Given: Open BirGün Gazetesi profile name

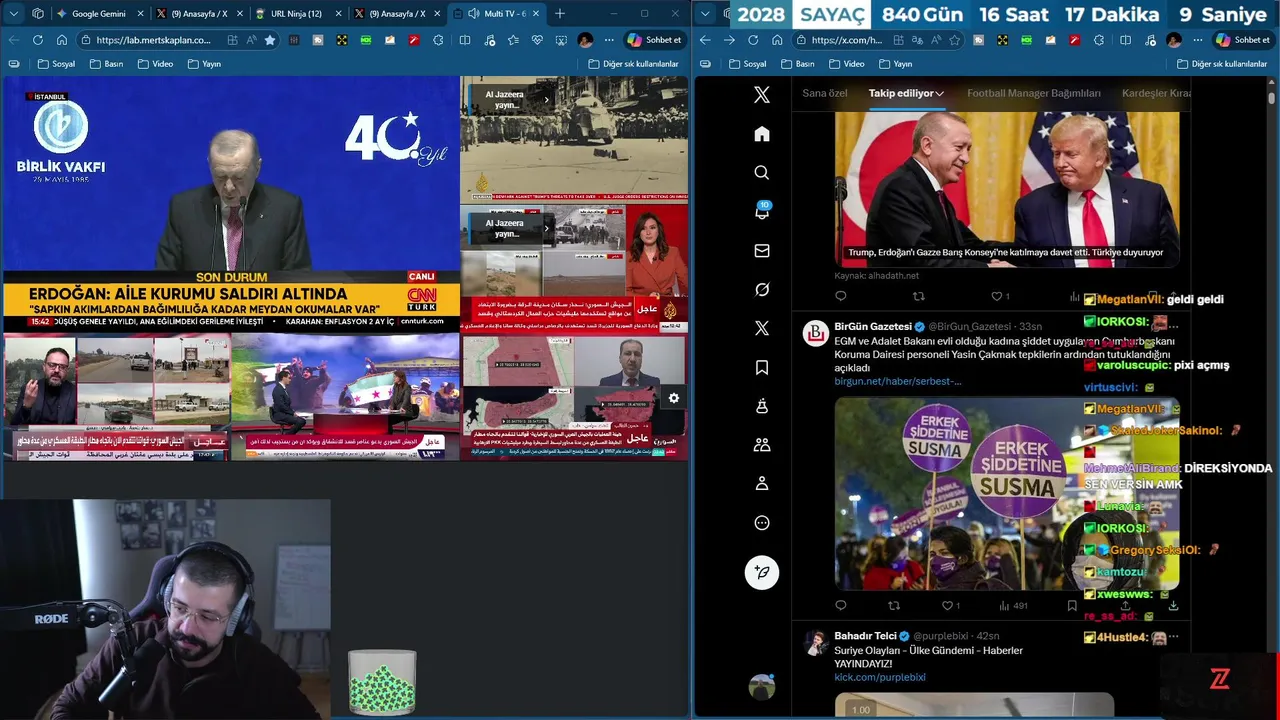Looking at the screenshot, I should 873,326.
